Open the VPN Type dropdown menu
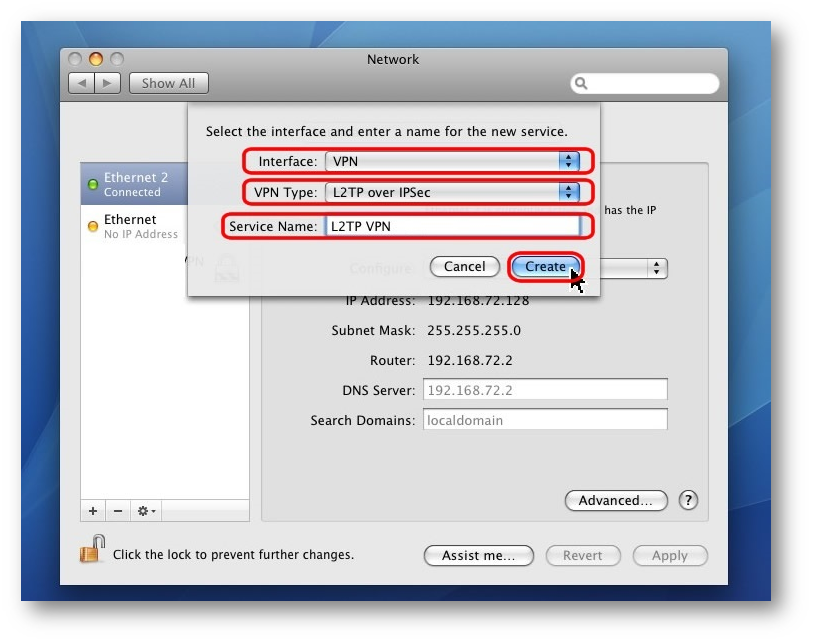813x643 pixels. pyautogui.click(x=453, y=192)
